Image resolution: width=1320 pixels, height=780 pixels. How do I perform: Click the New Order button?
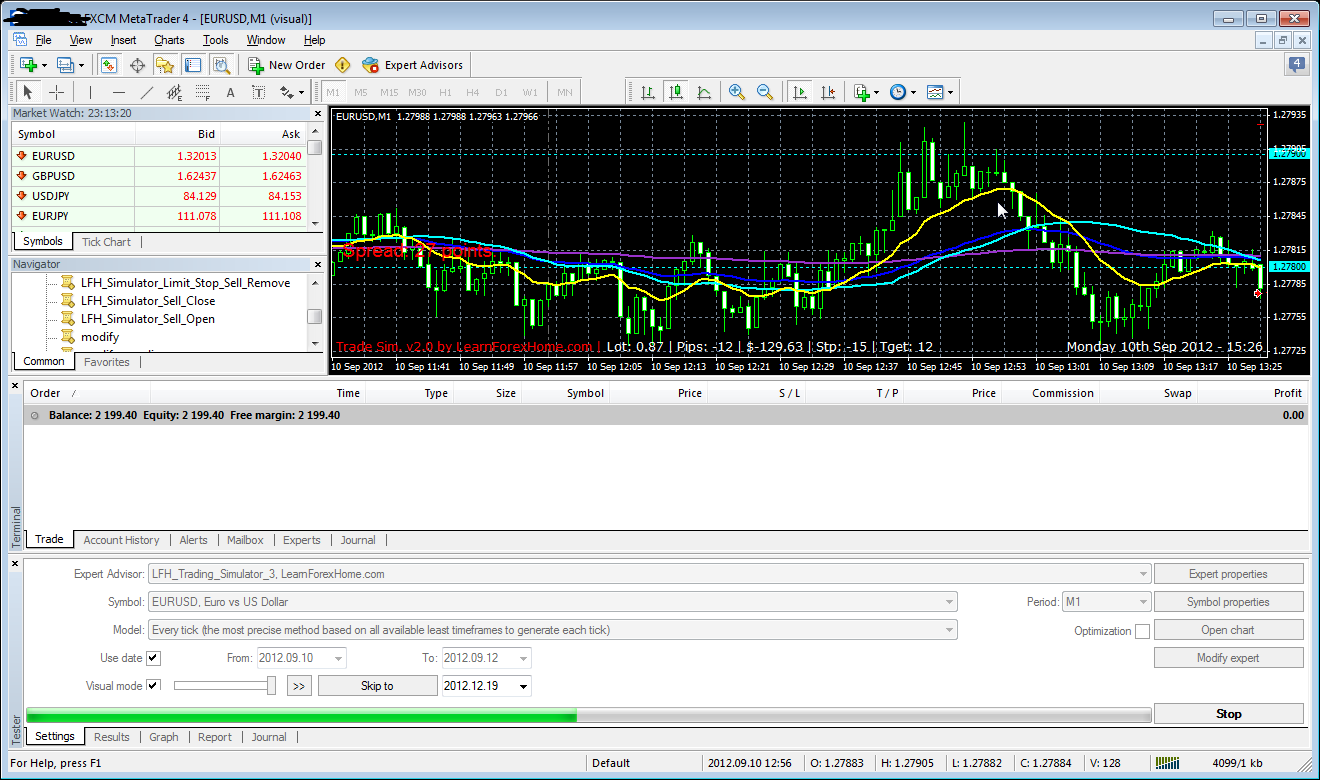[286, 65]
